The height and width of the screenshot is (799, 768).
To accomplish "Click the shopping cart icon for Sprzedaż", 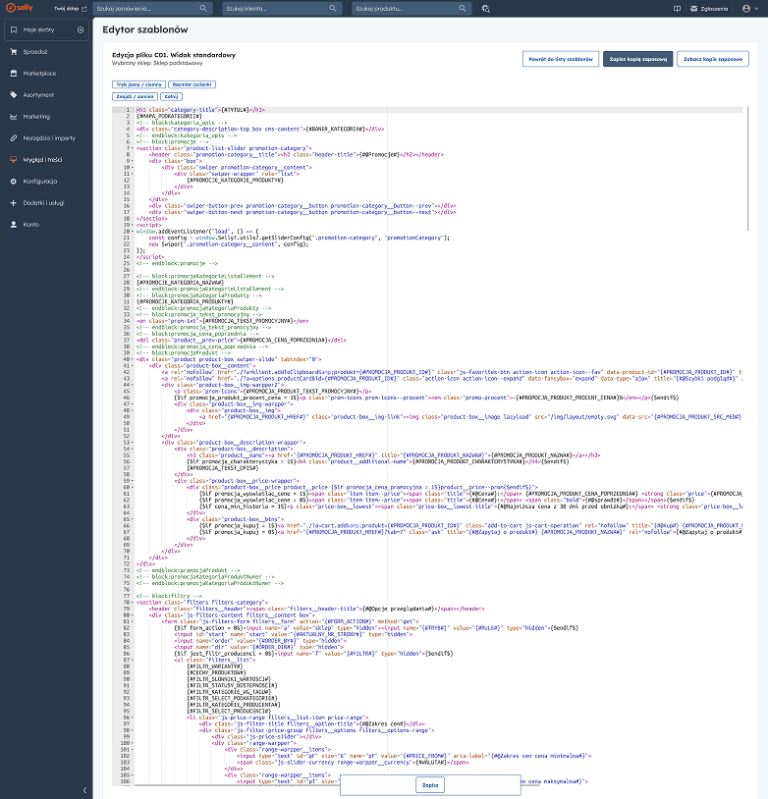I will click(14, 52).
